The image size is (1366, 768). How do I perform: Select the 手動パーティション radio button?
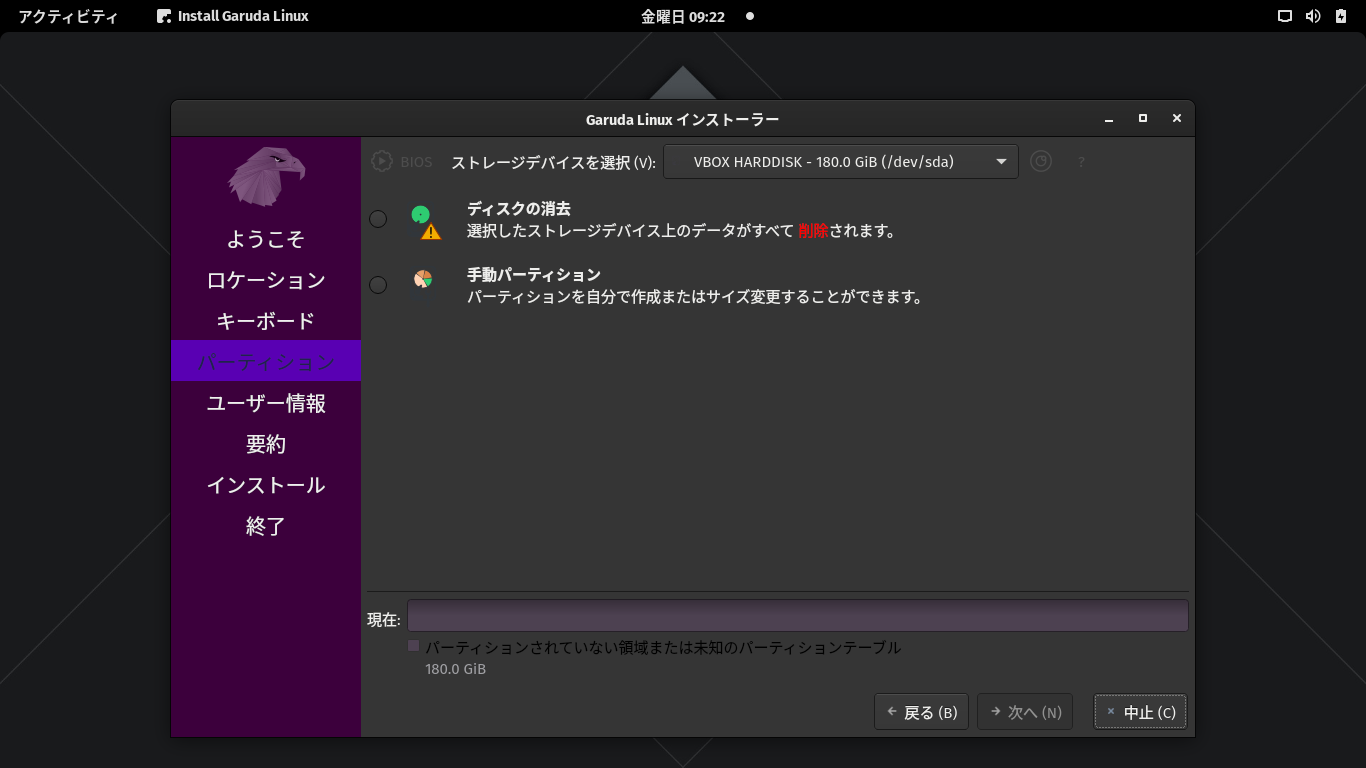pos(378,285)
